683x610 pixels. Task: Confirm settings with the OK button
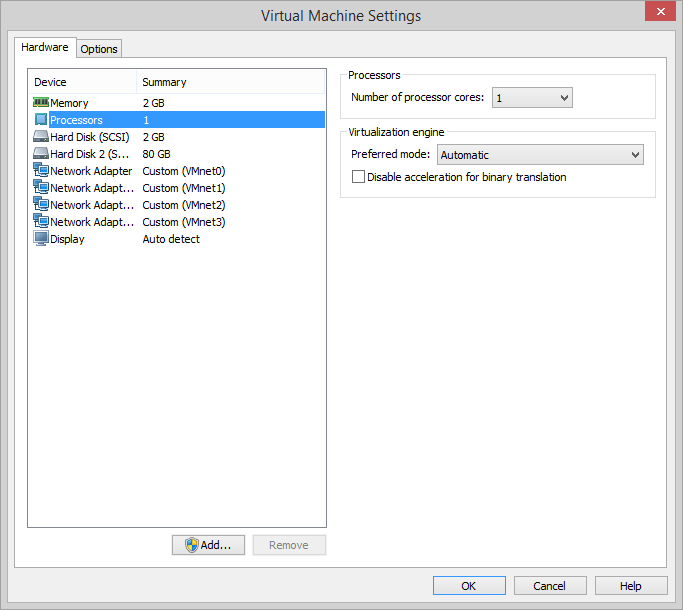pyautogui.click(x=469, y=586)
